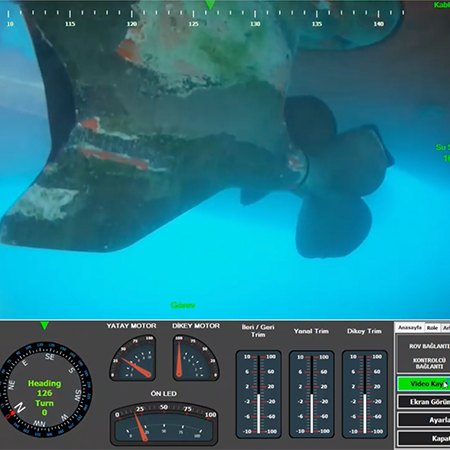
Task: Click the SE label on compass
Action: tap(50, 357)
